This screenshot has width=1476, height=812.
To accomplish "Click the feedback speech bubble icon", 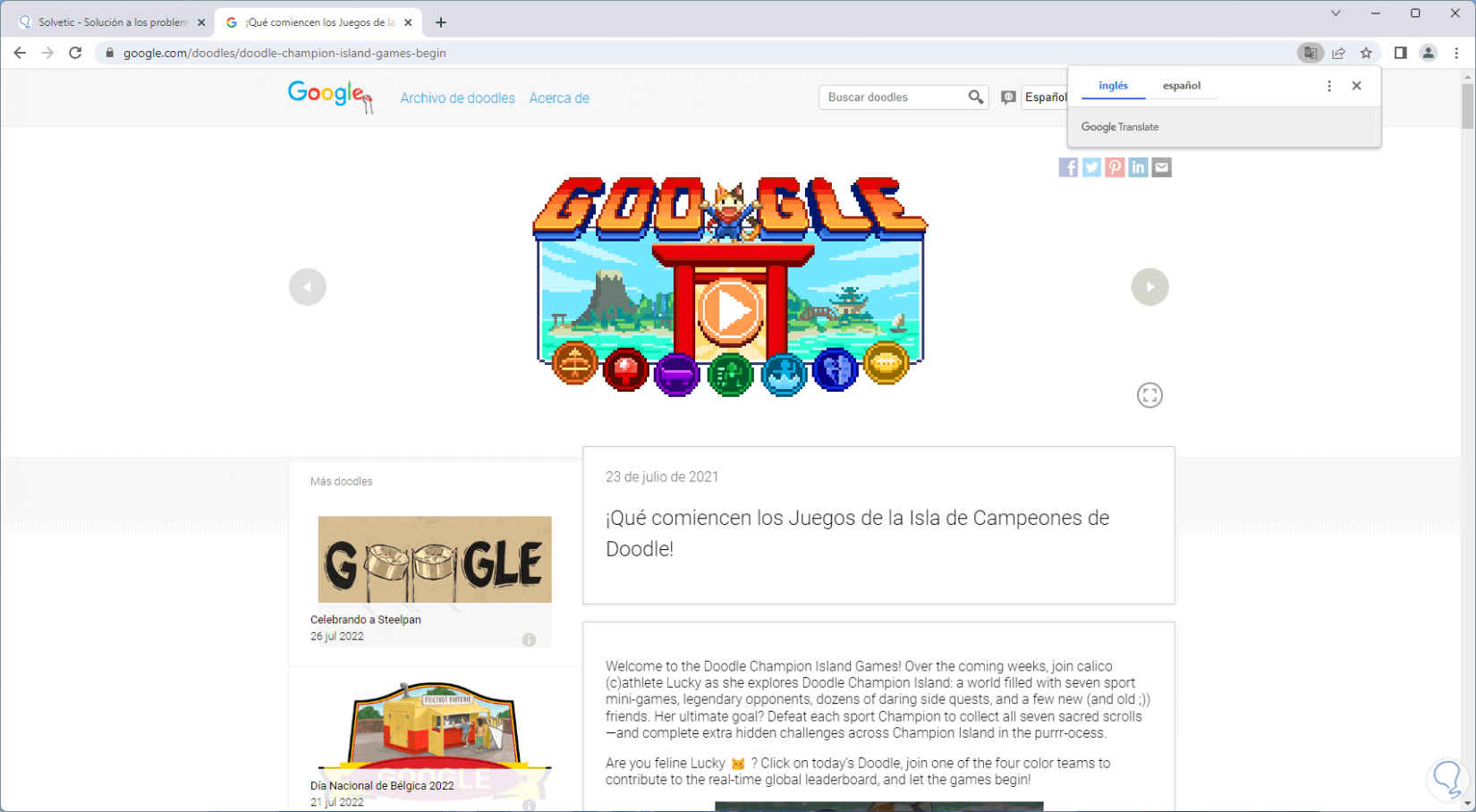I will tap(1008, 97).
